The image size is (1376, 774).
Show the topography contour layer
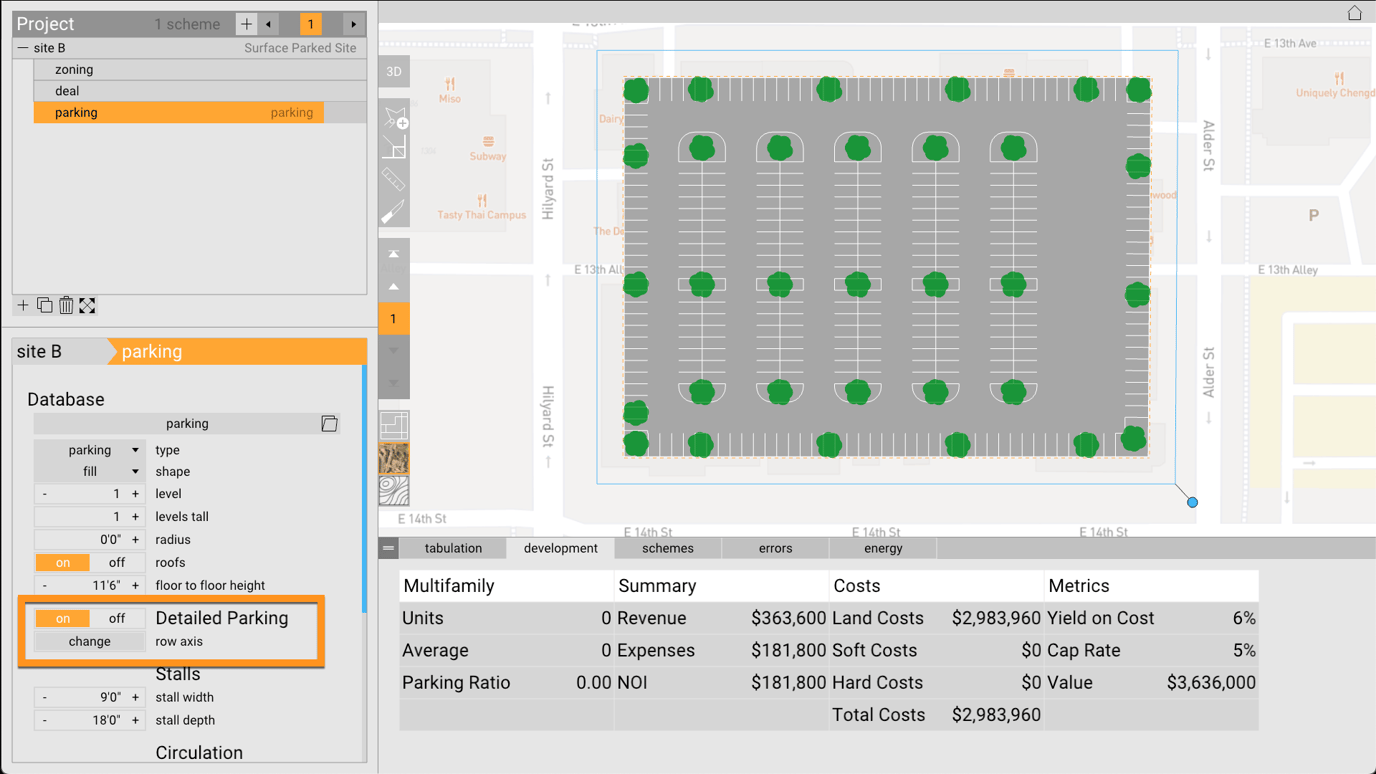tap(394, 491)
